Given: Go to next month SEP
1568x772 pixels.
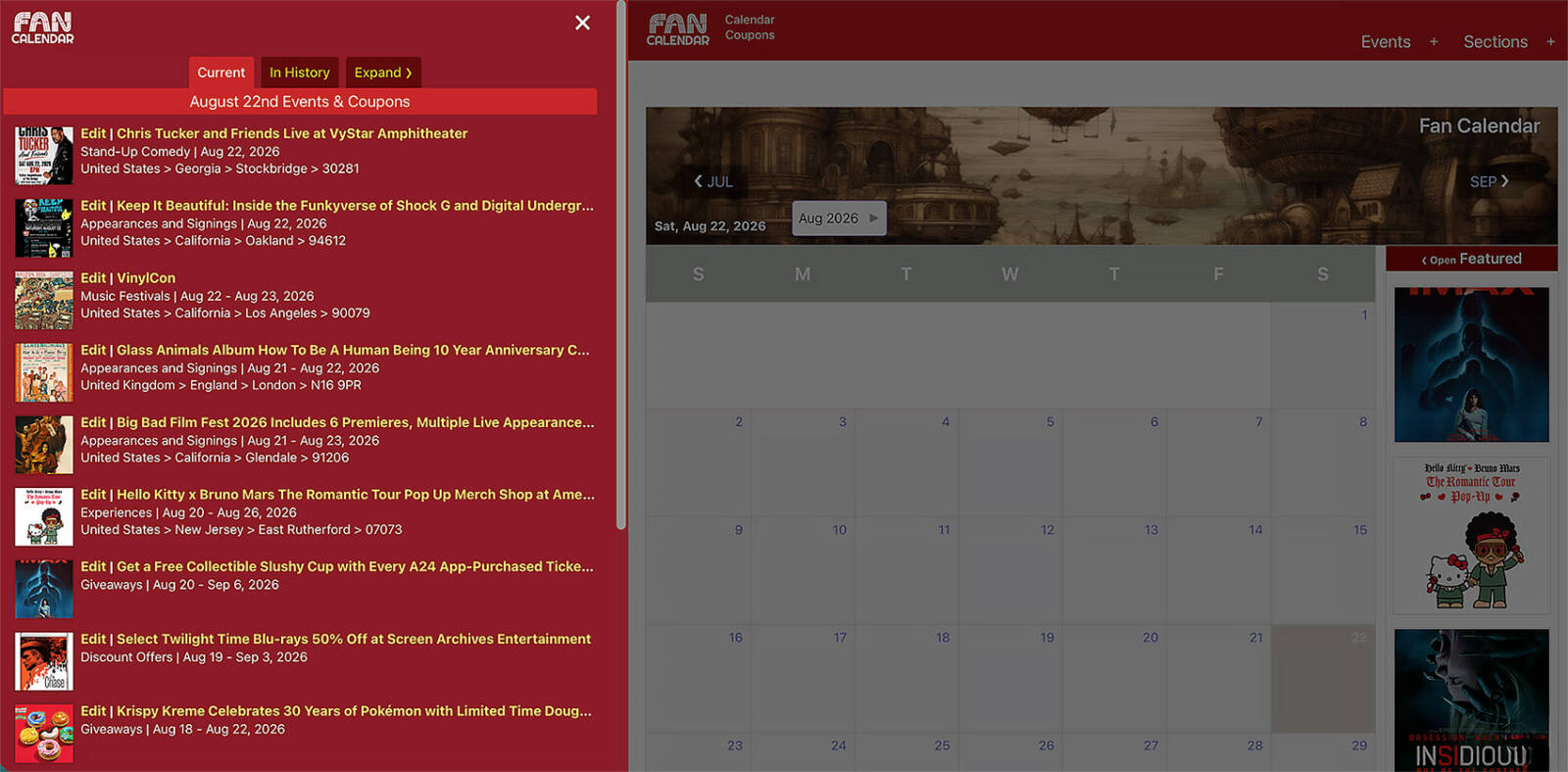Looking at the screenshot, I should click(x=1490, y=181).
